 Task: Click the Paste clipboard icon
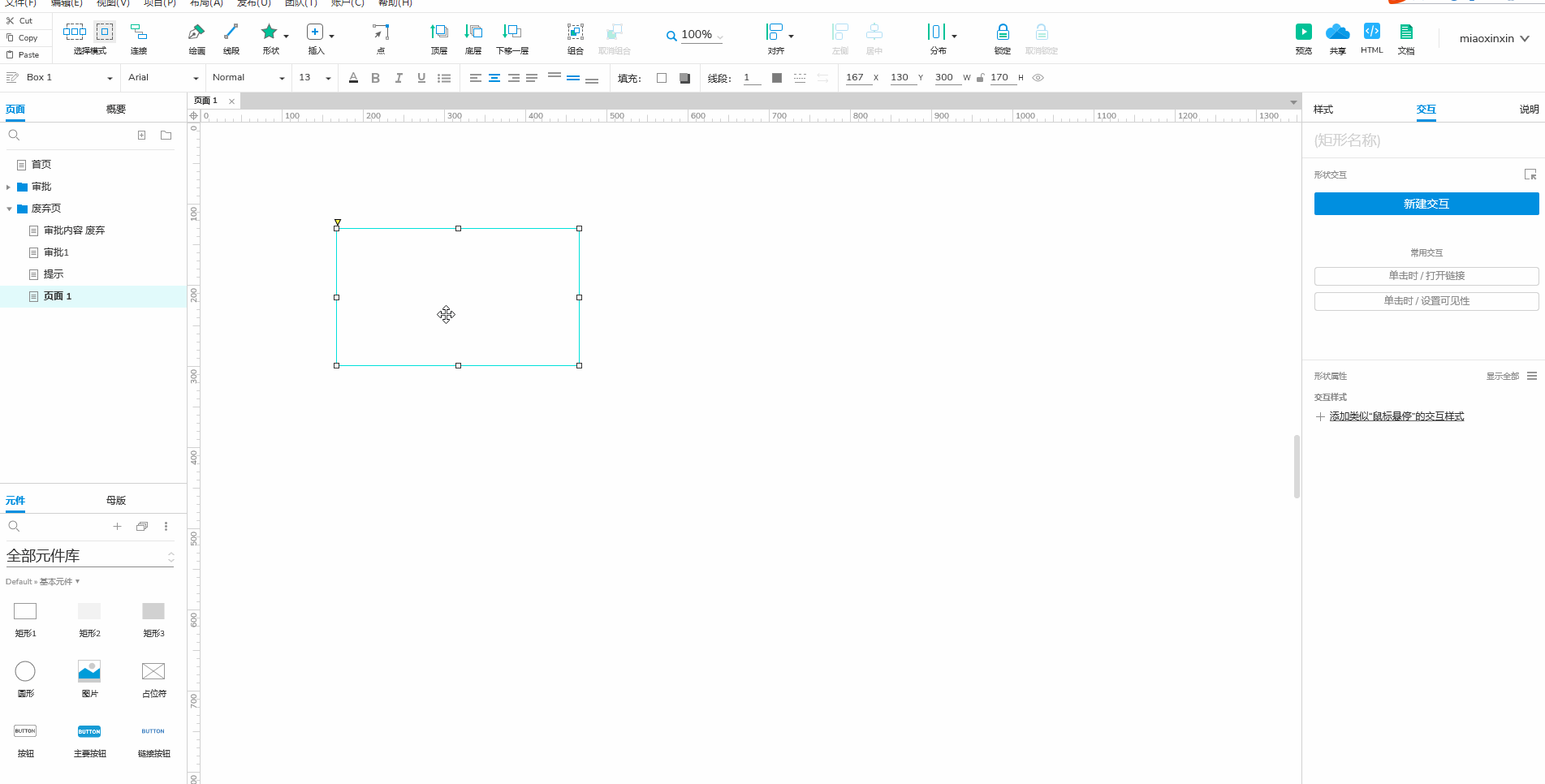pyautogui.click(x=10, y=54)
